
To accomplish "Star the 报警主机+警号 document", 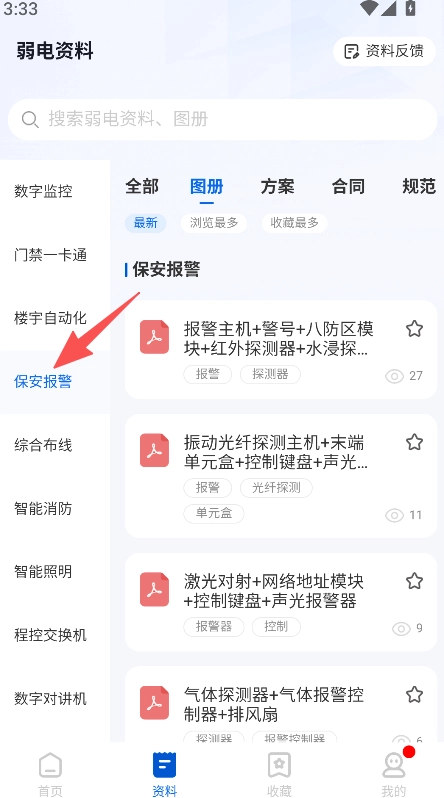I will (414, 329).
